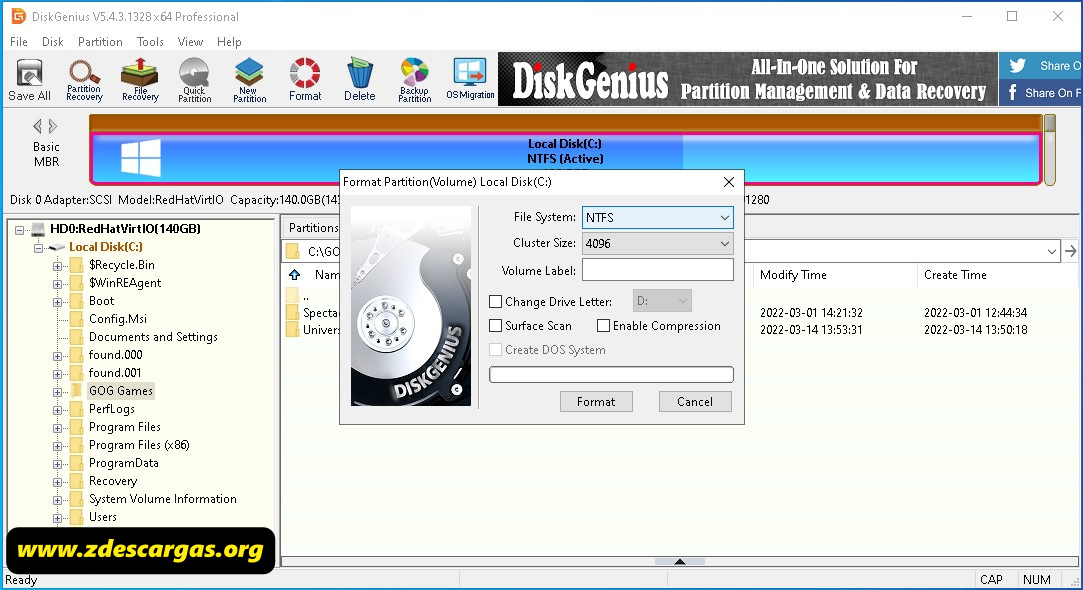Click the Twitter share icon

pos(1017,66)
